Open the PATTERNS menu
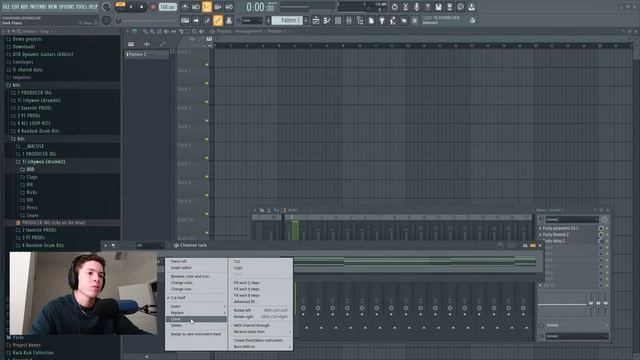This screenshot has width=640, height=360. (x=38, y=7)
